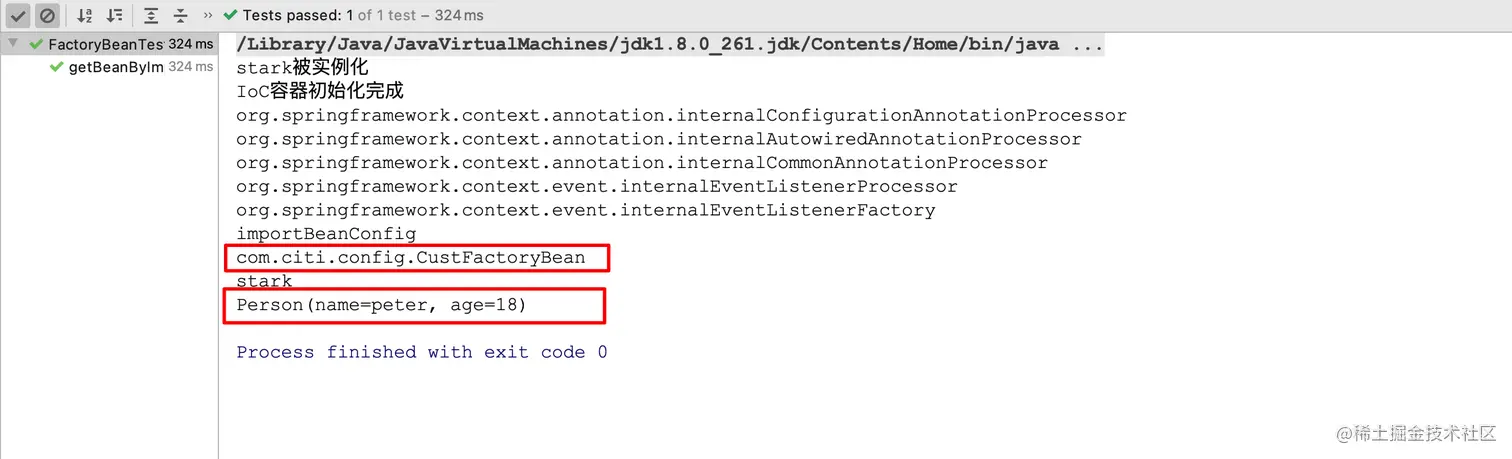Show more toolbar actions via double chevron
Image resolution: width=1512 pixels, height=459 pixels.
pos(208,16)
